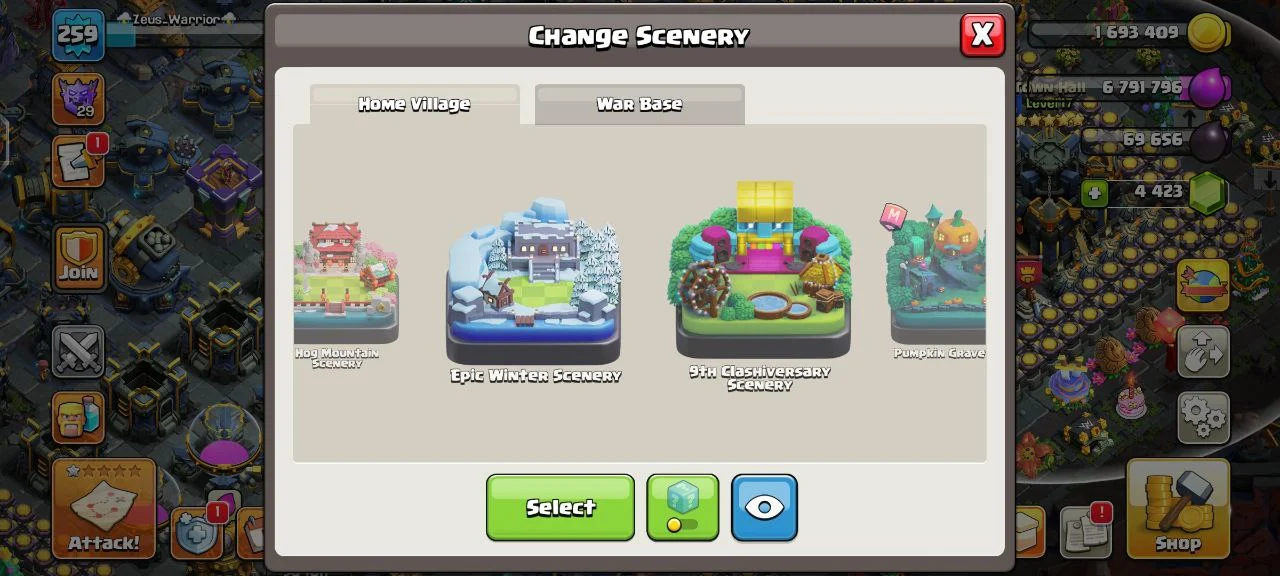Close the Change Scenery dialog
The width and height of the screenshot is (1280, 576).
point(982,35)
